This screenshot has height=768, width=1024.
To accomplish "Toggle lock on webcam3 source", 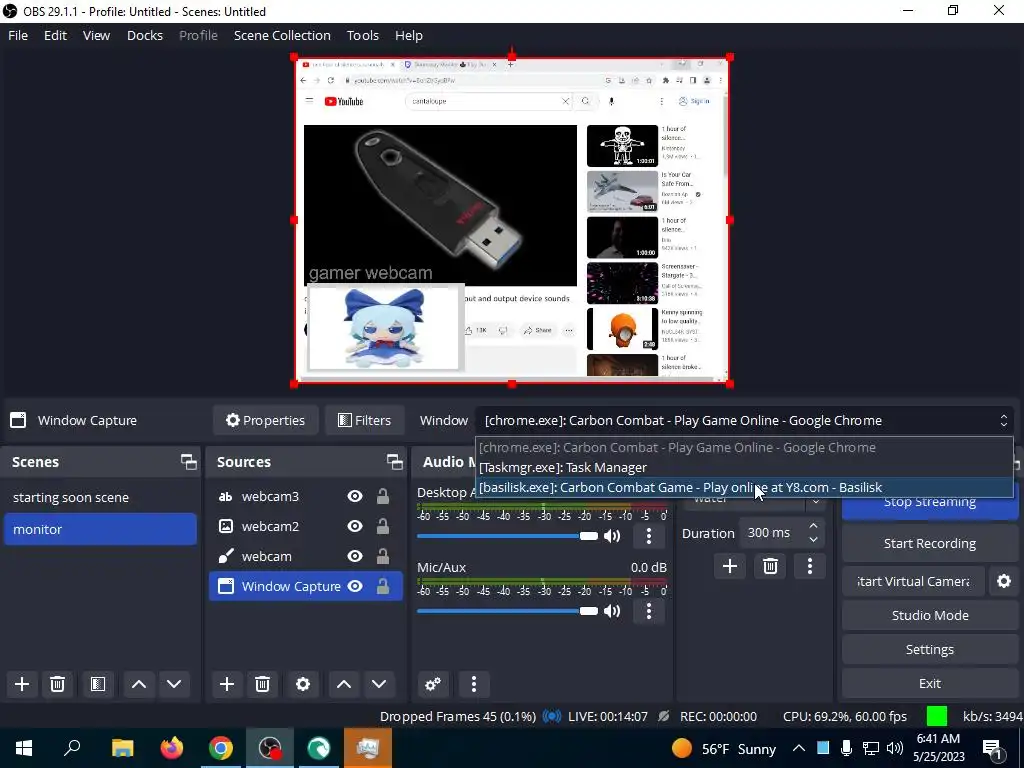I will point(383,496).
